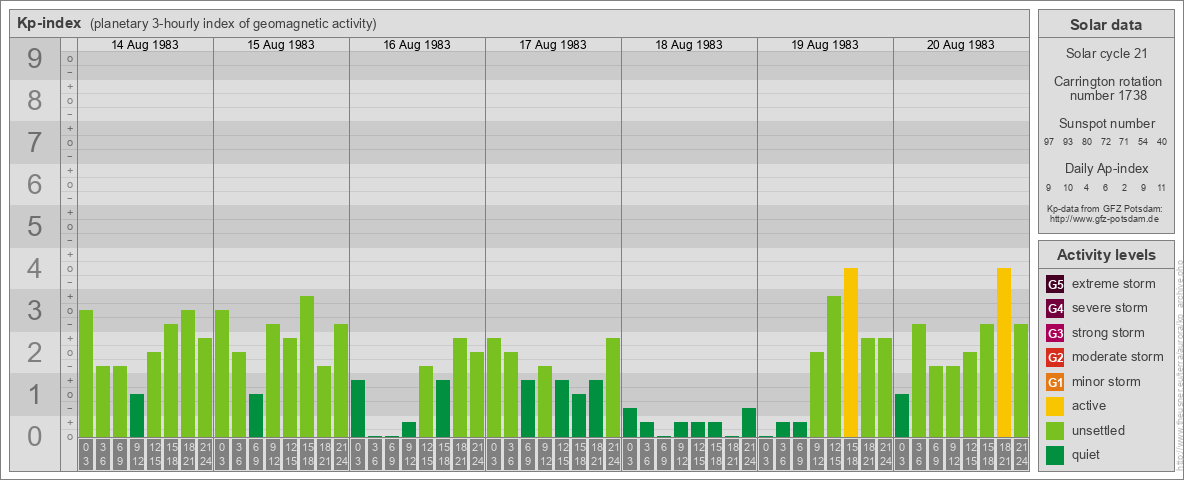Select the dark green quiet legend swatch
Viewport: 1184px width, 480px height.
point(1055,454)
